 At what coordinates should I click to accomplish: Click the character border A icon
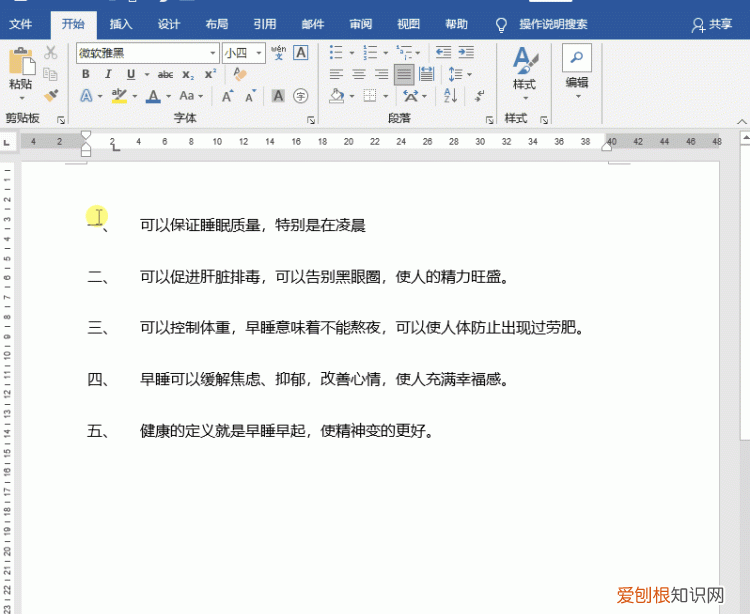[x=301, y=53]
